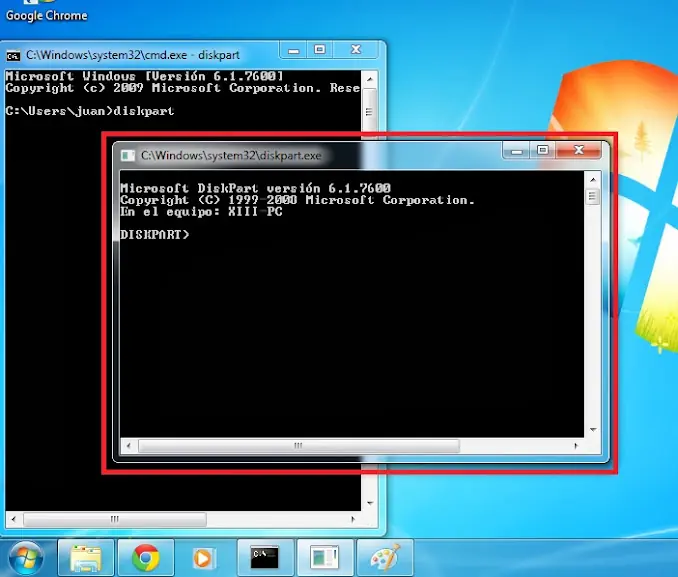
Task: Click the cmd.exe vertical scrollbar thumb
Action: pyautogui.click(x=369, y=112)
